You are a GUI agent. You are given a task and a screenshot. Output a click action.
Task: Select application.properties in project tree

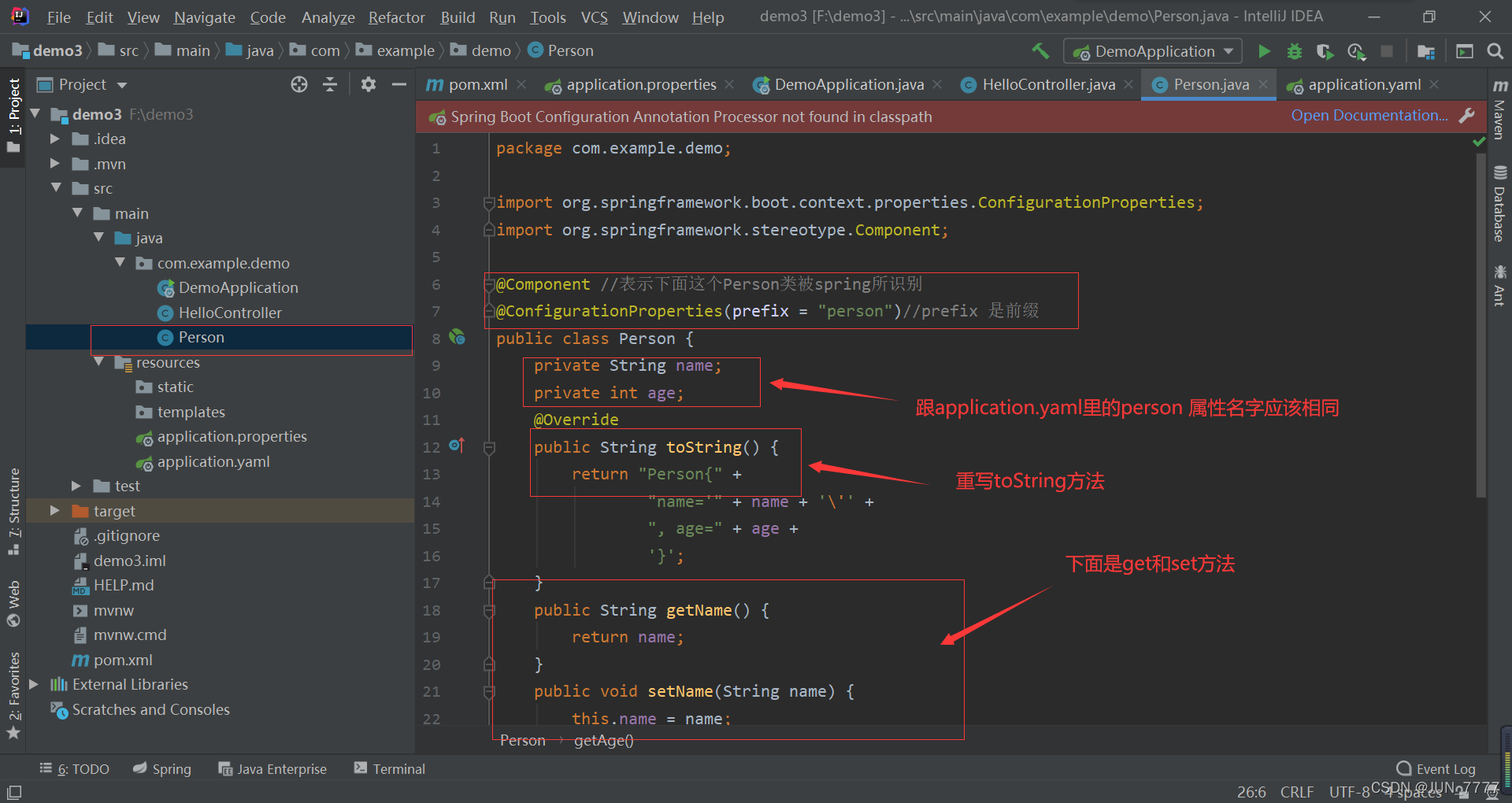click(232, 436)
